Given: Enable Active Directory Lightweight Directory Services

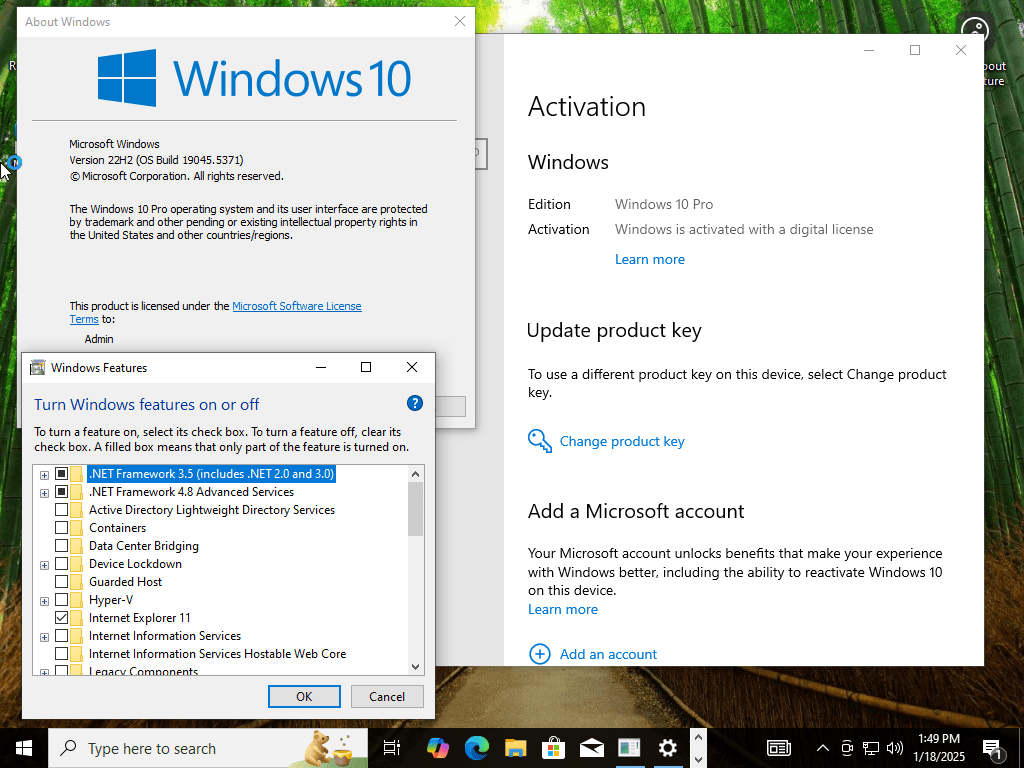Looking at the screenshot, I should [x=61, y=509].
